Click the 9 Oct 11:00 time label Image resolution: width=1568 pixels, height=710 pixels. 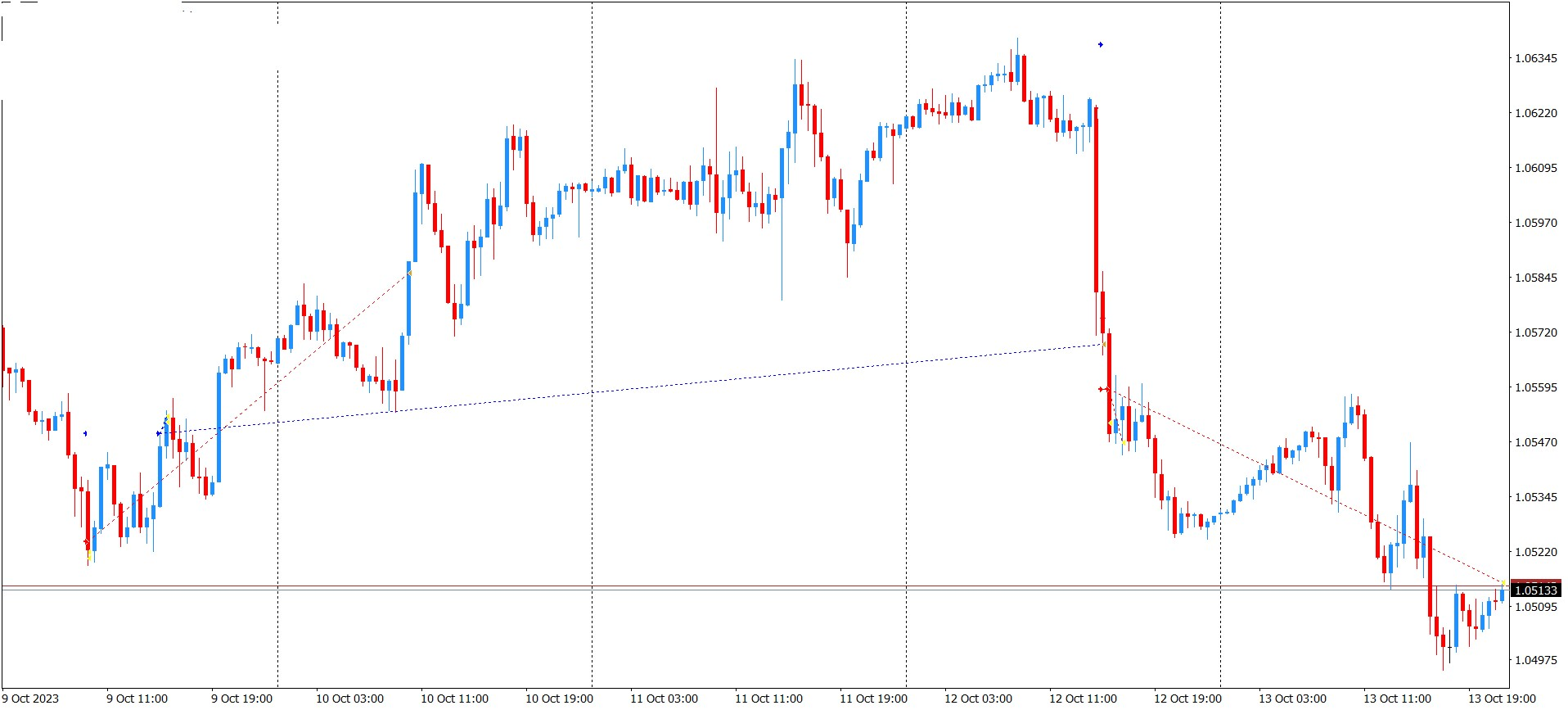pos(137,699)
